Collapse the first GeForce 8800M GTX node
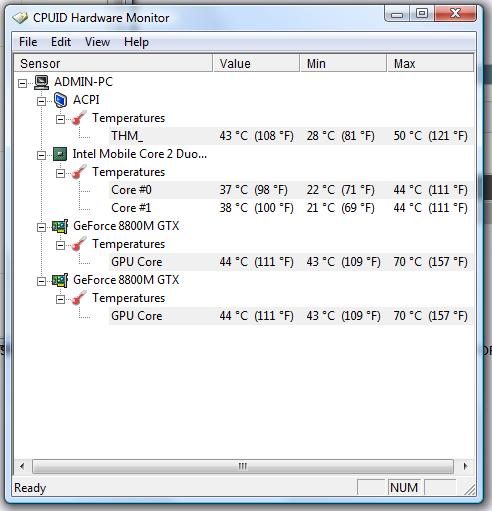492x511 pixels. (x=41, y=227)
